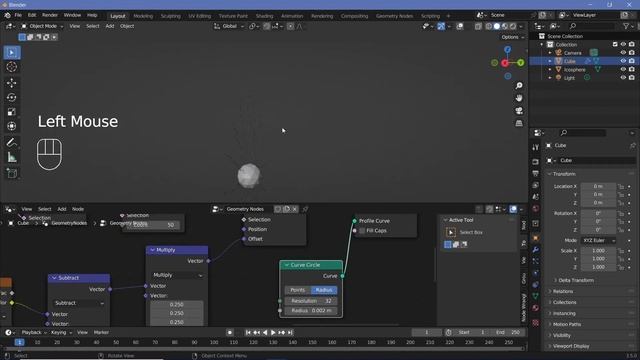
Task: Click the Select Box active tool button
Action: (x=451, y=232)
